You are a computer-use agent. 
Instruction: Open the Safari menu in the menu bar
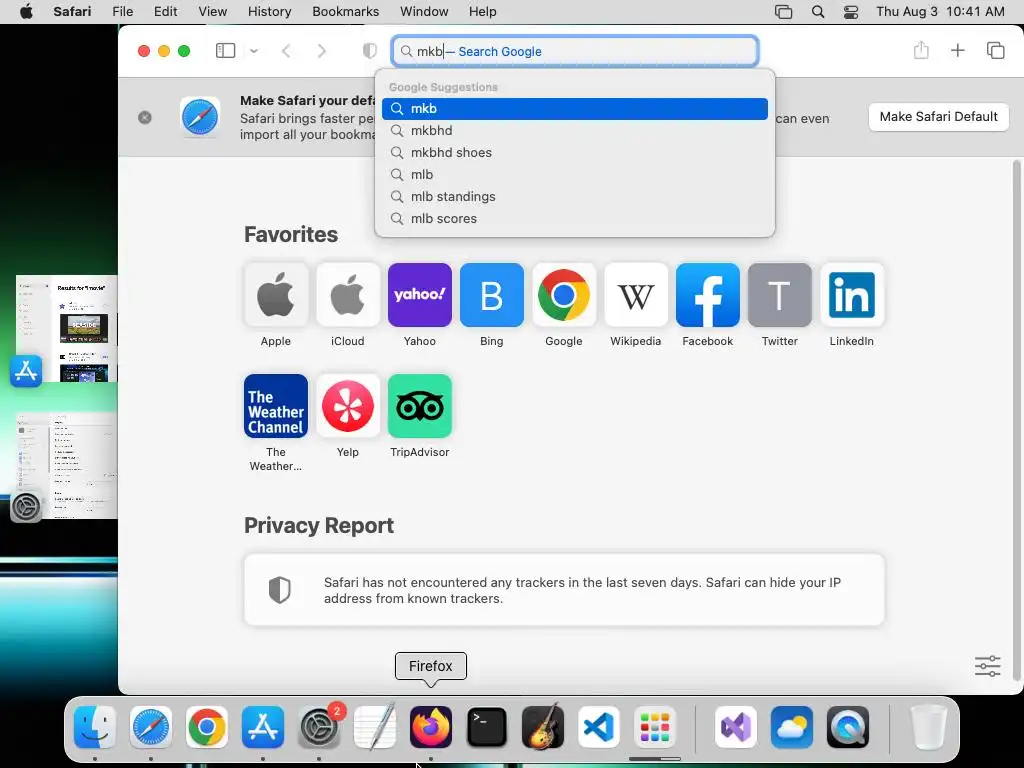click(x=72, y=12)
